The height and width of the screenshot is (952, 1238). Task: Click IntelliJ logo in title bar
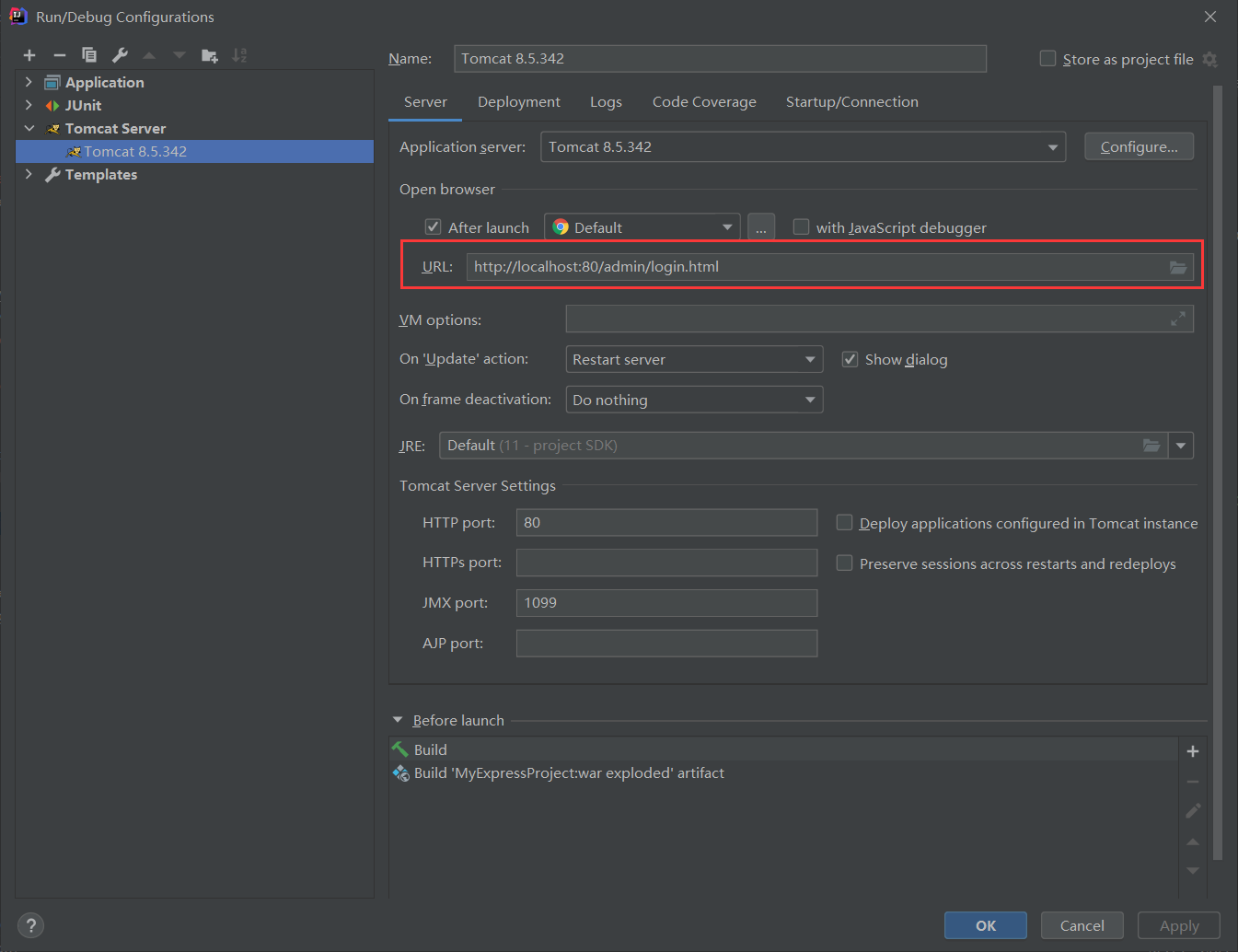[x=17, y=17]
